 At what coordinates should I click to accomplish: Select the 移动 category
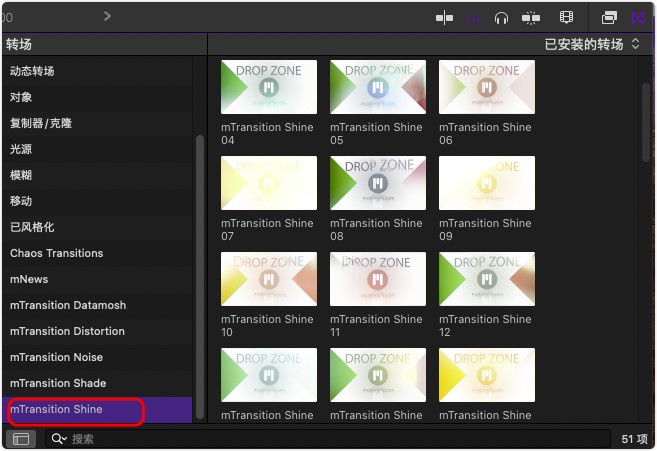pyautogui.click(x=97, y=201)
